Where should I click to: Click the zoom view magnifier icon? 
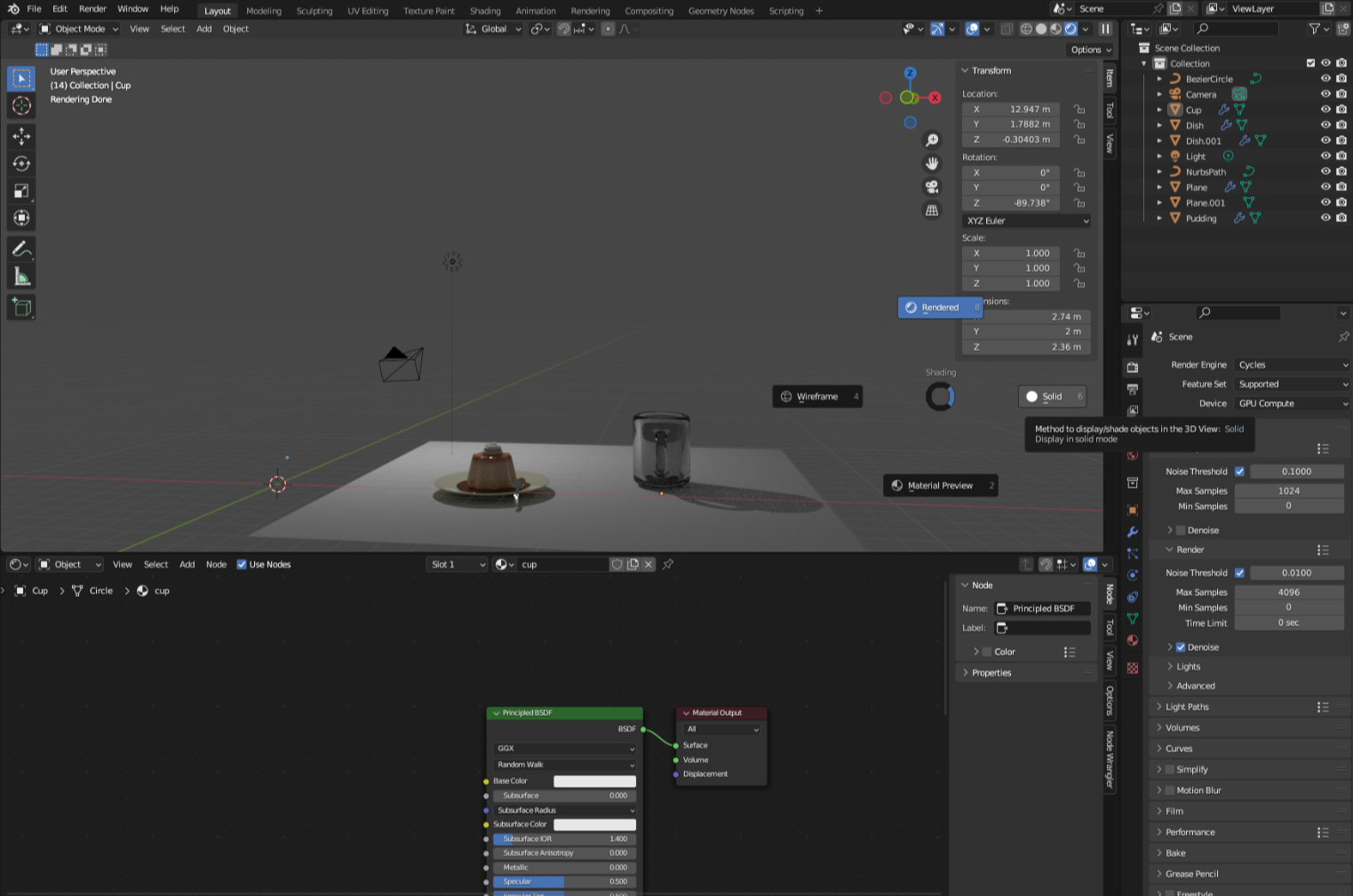tap(932, 140)
